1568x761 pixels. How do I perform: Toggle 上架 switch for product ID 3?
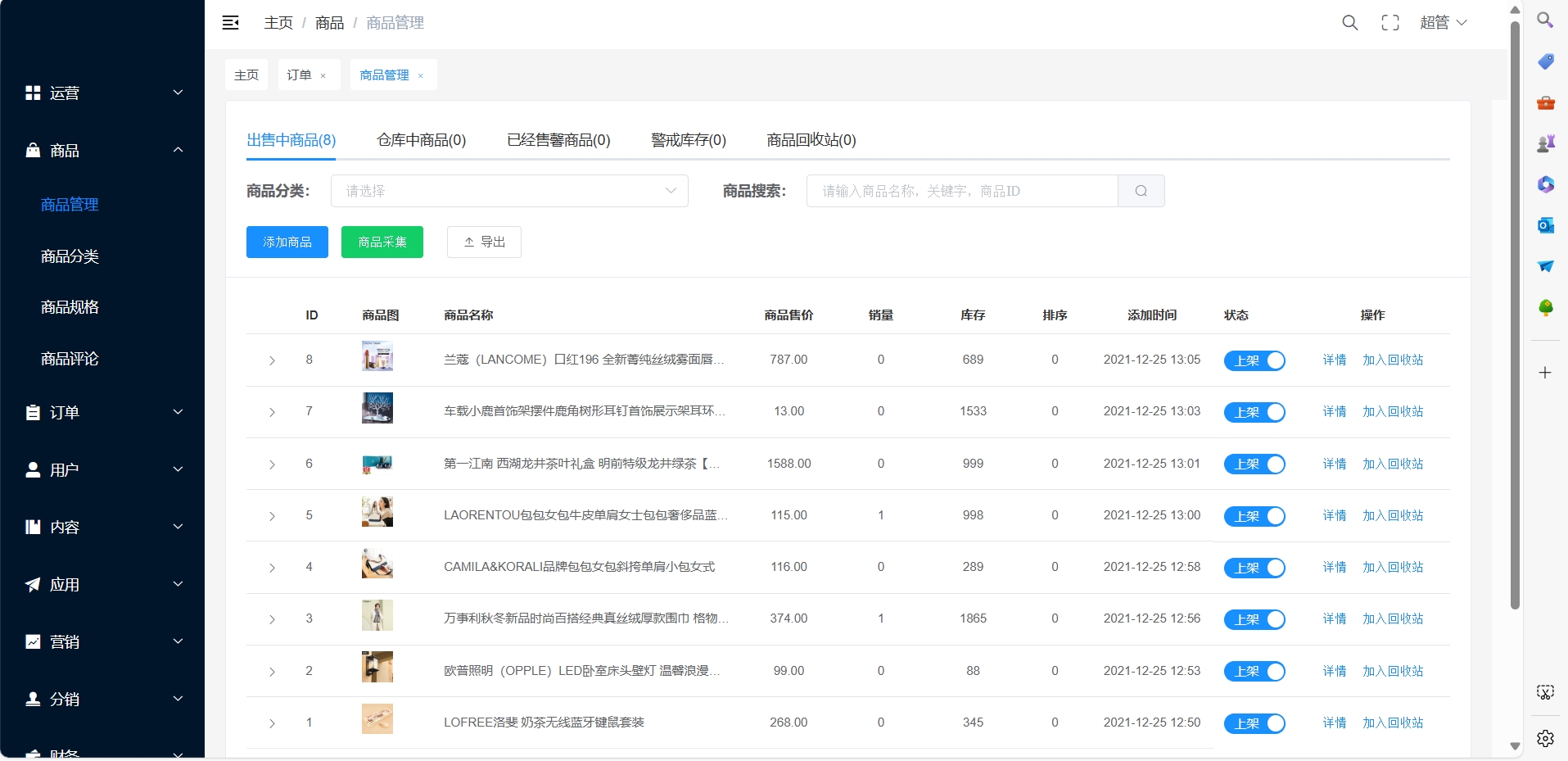coord(1254,619)
